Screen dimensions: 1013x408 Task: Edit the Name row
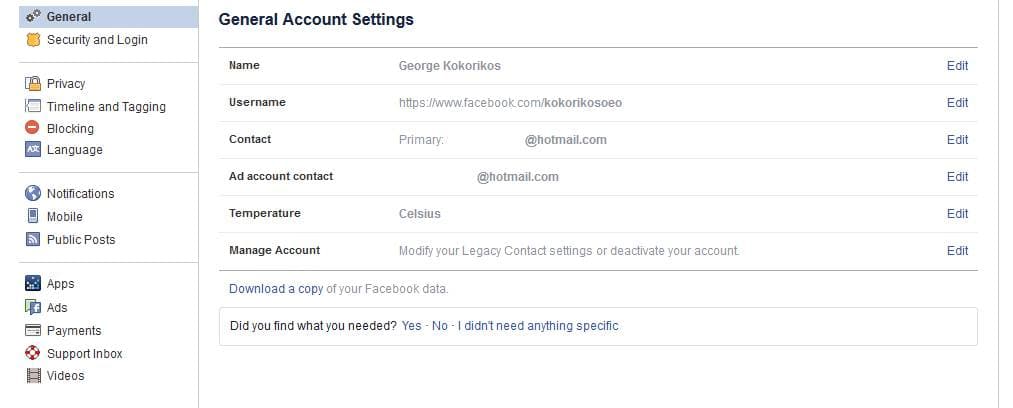[x=957, y=66]
